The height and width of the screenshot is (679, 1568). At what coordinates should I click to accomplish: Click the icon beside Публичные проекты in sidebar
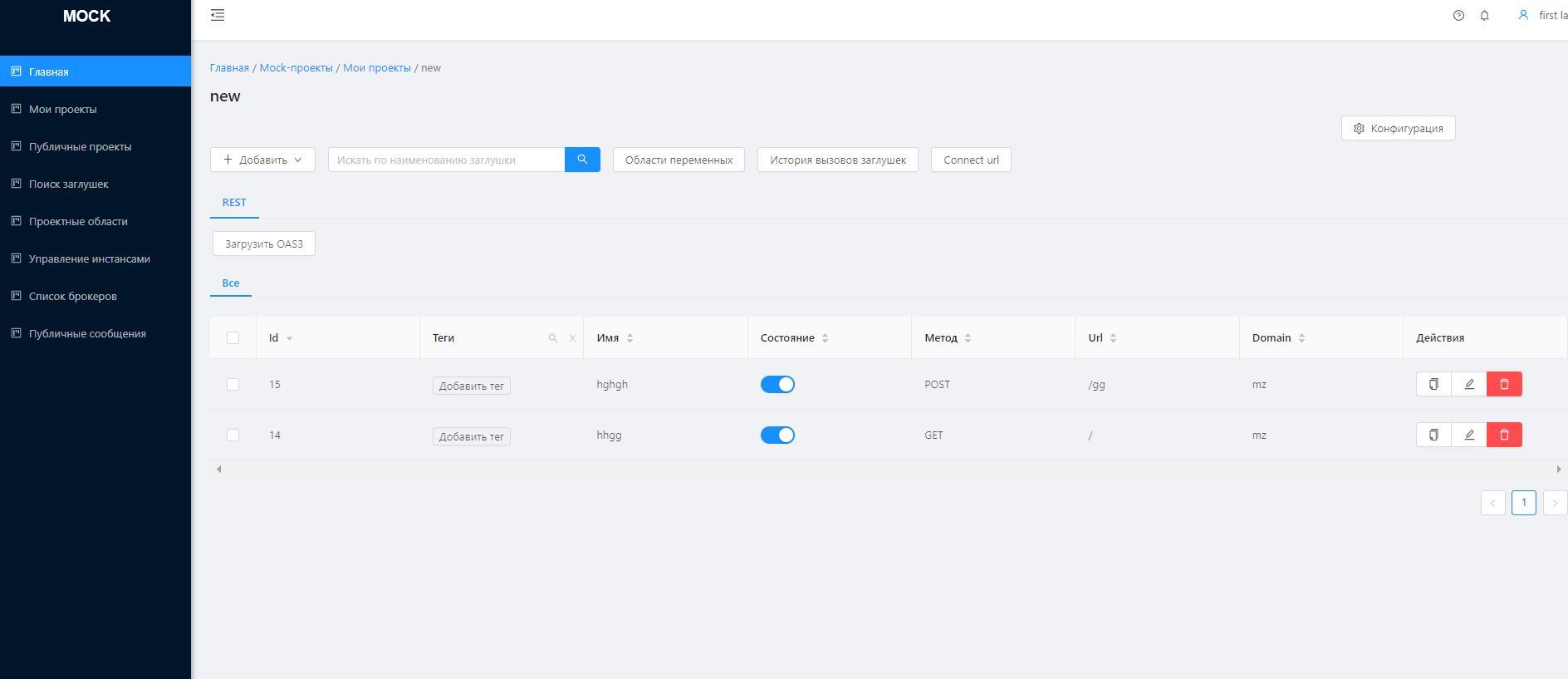(x=16, y=146)
